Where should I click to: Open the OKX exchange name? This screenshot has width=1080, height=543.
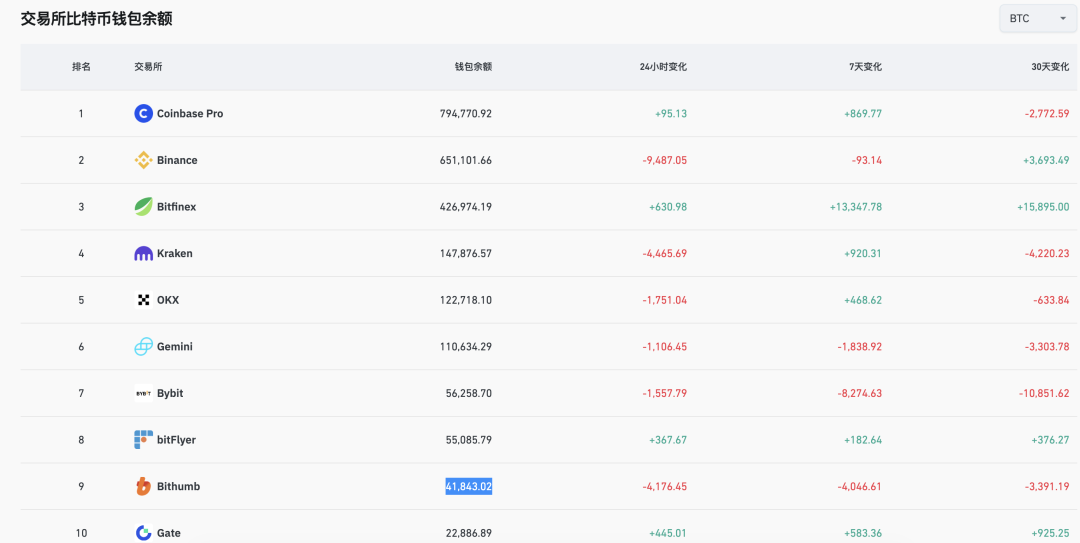tap(168, 300)
